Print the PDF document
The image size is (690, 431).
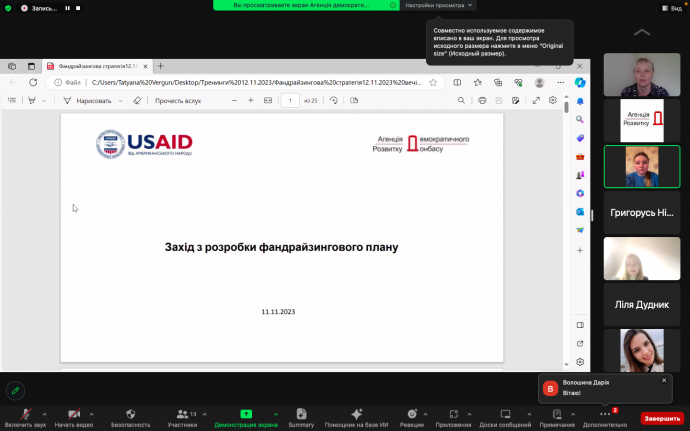coord(482,100)
